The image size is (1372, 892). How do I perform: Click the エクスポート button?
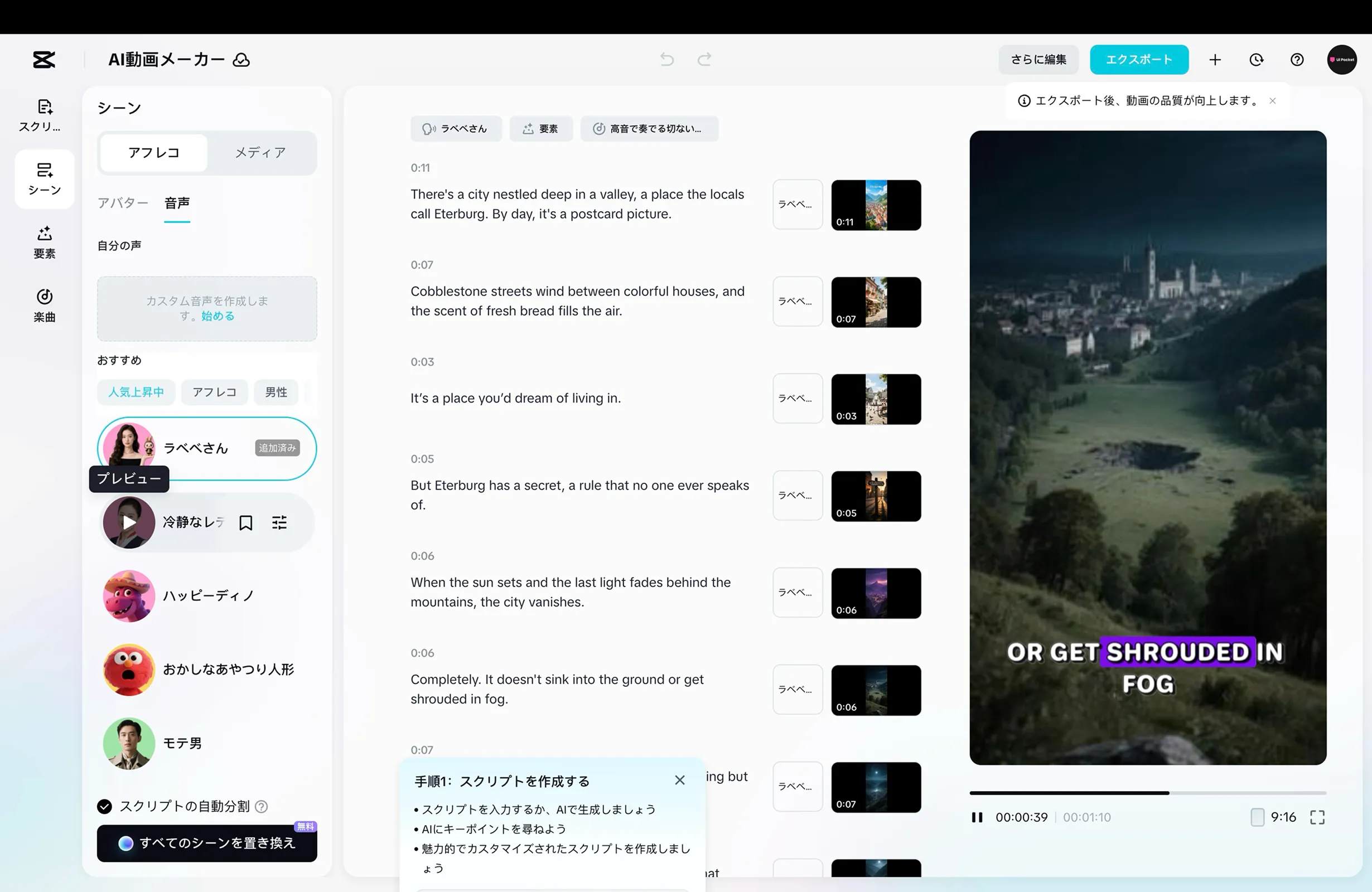click(1138, 59)
